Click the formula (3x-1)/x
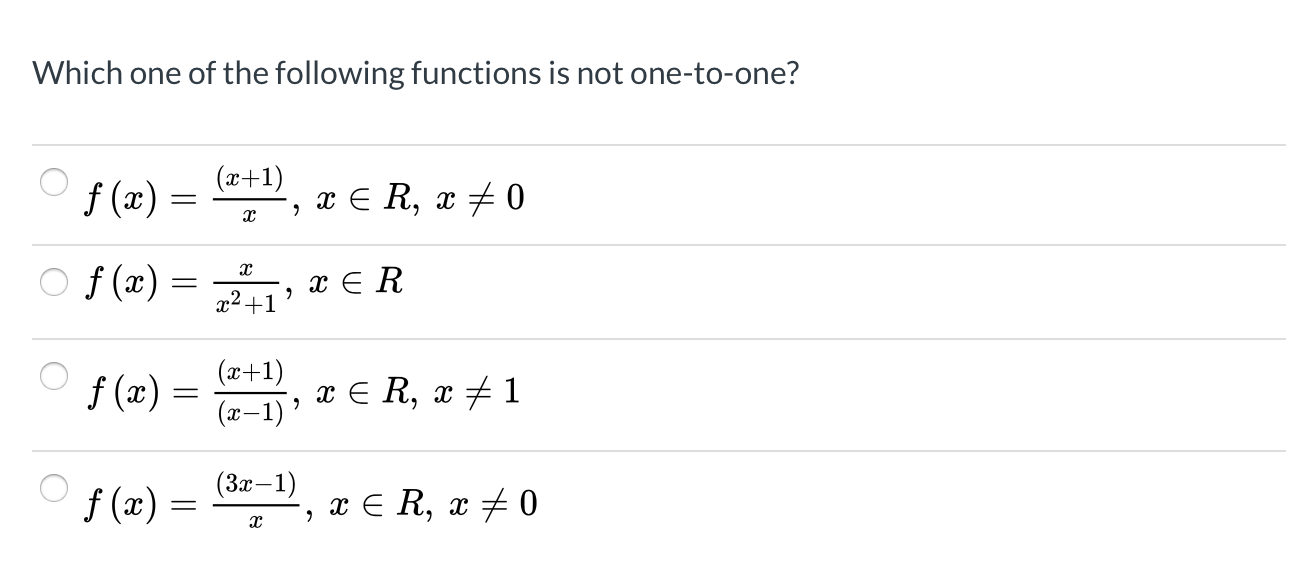 [x=254, y=501]
